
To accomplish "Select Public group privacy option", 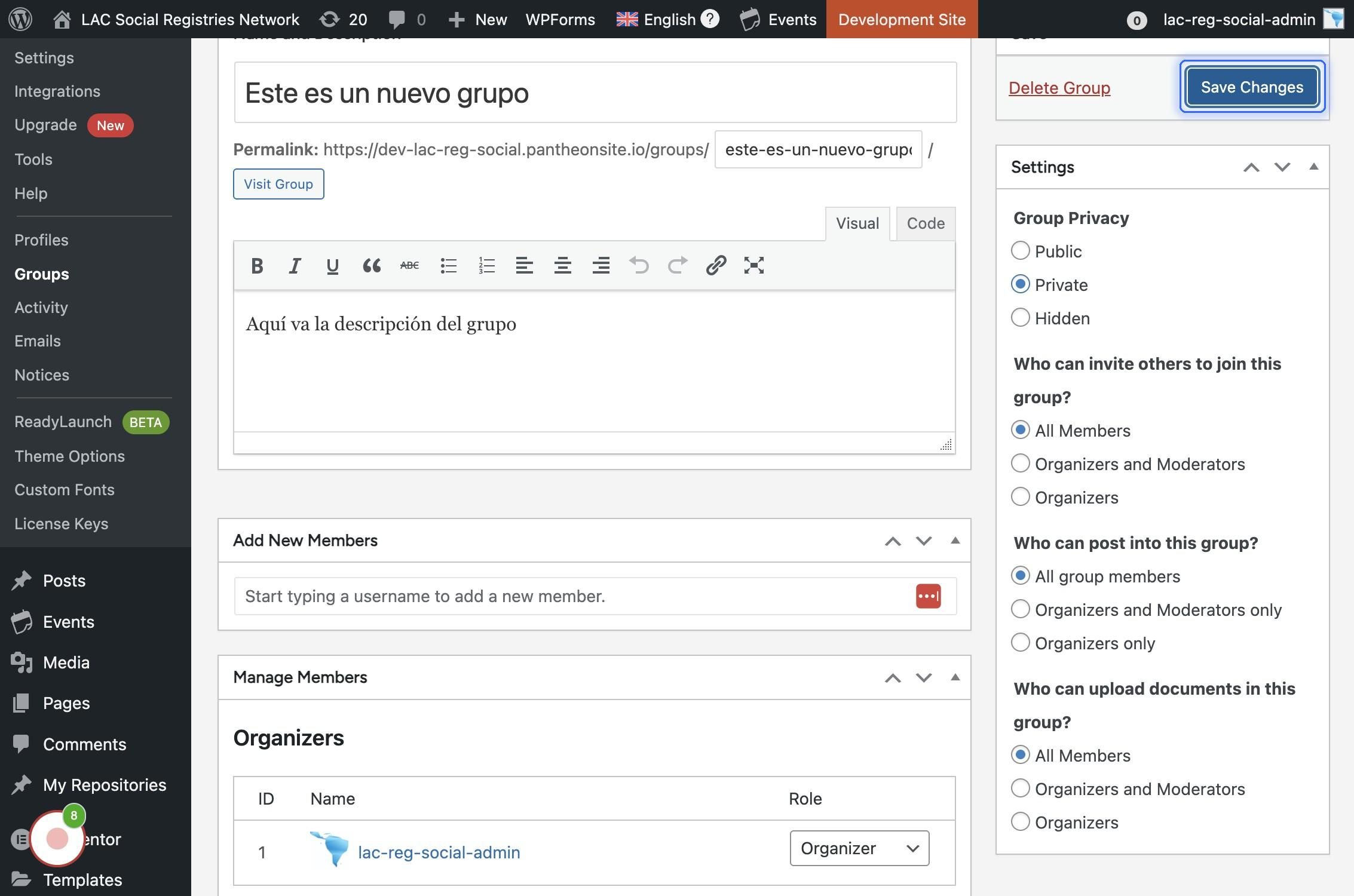I will pyautogui.click(x=1020, y=251).
